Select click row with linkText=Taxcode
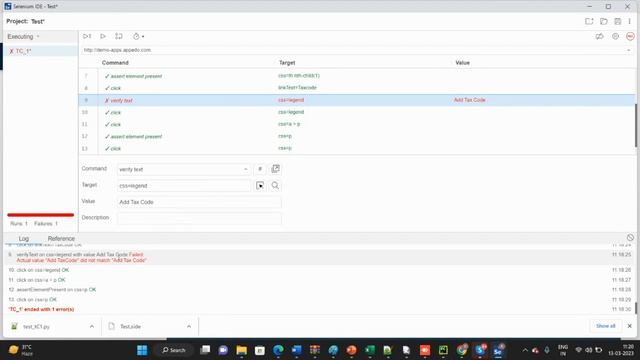This screenshot has width=640, height=360. coord(357,88)
